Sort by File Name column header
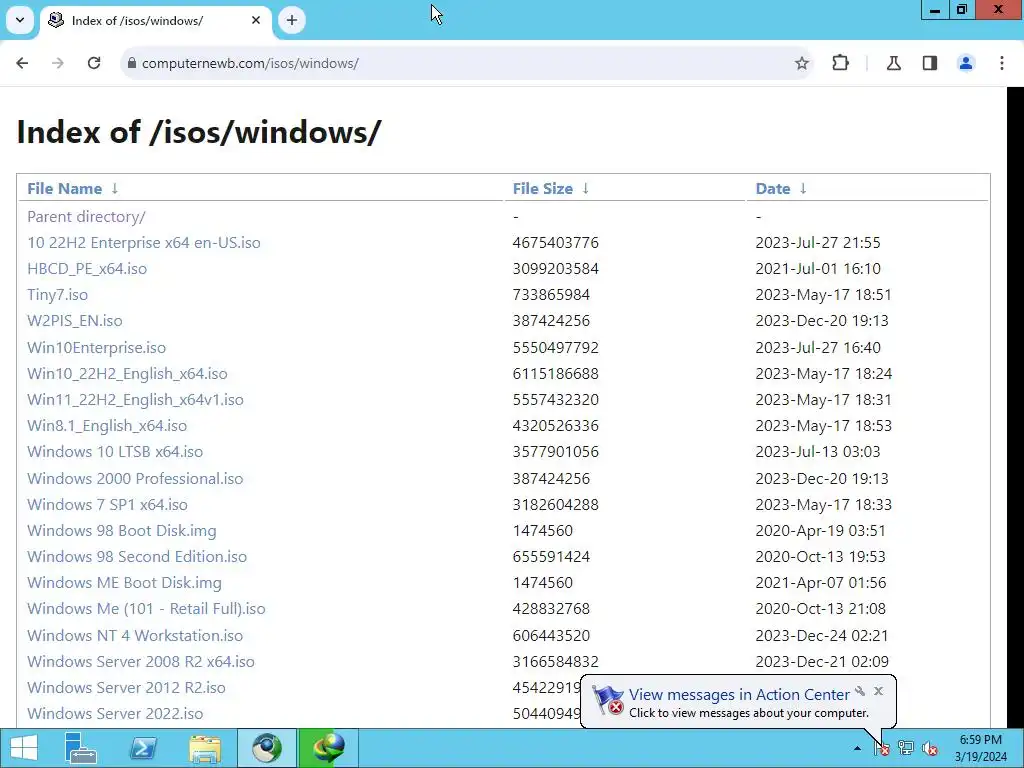The width and height of the screenshot is (1024, 768). click(x=65, y=189)
